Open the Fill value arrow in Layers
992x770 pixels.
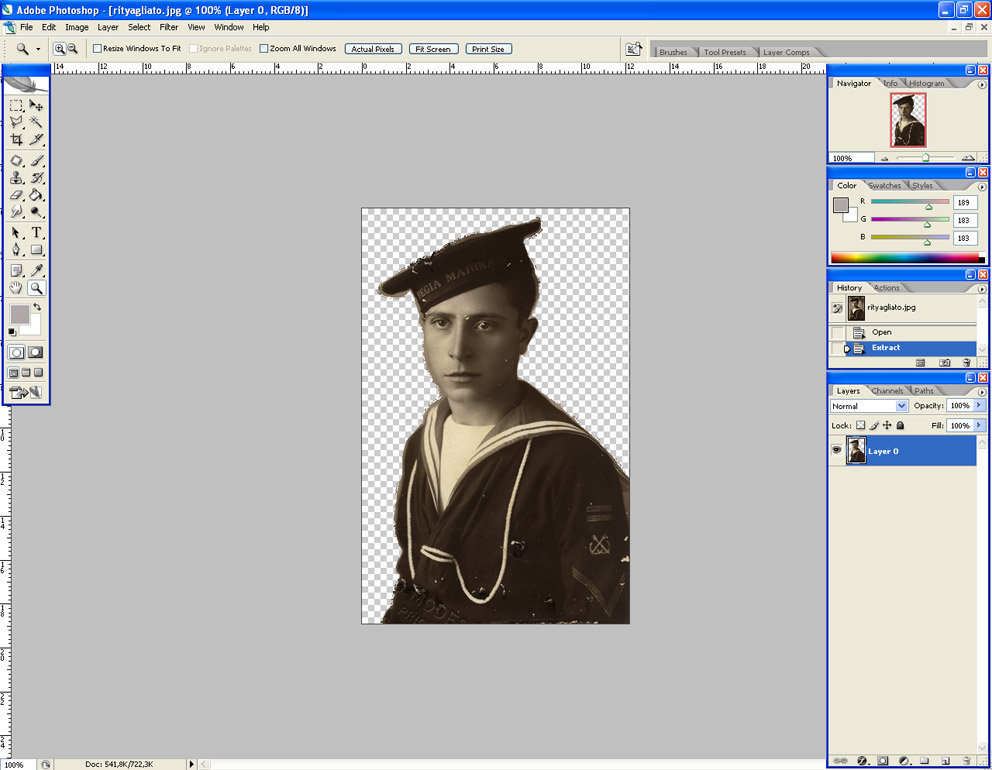[979, 425]
